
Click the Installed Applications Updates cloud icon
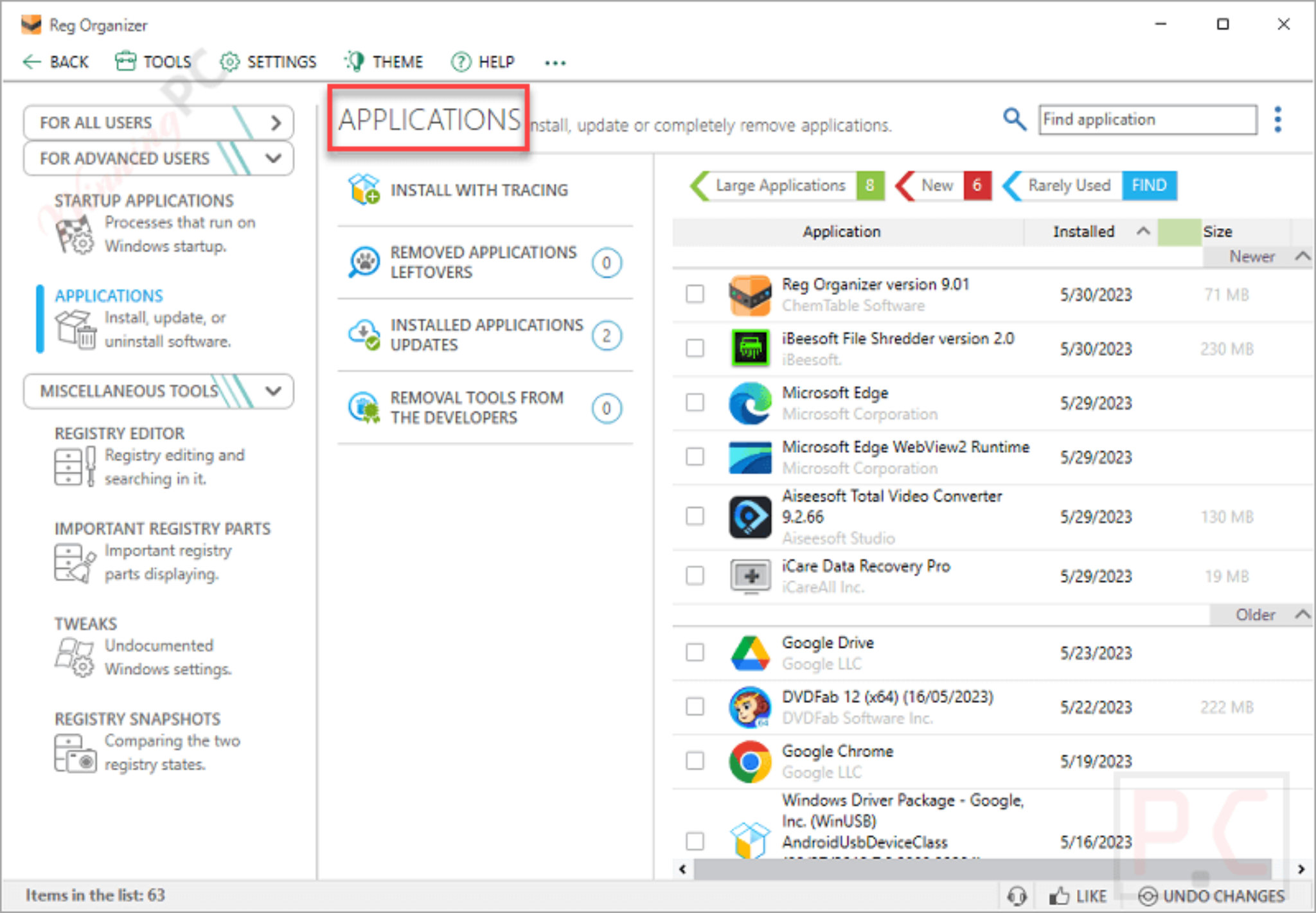click(x=364, y=335)
